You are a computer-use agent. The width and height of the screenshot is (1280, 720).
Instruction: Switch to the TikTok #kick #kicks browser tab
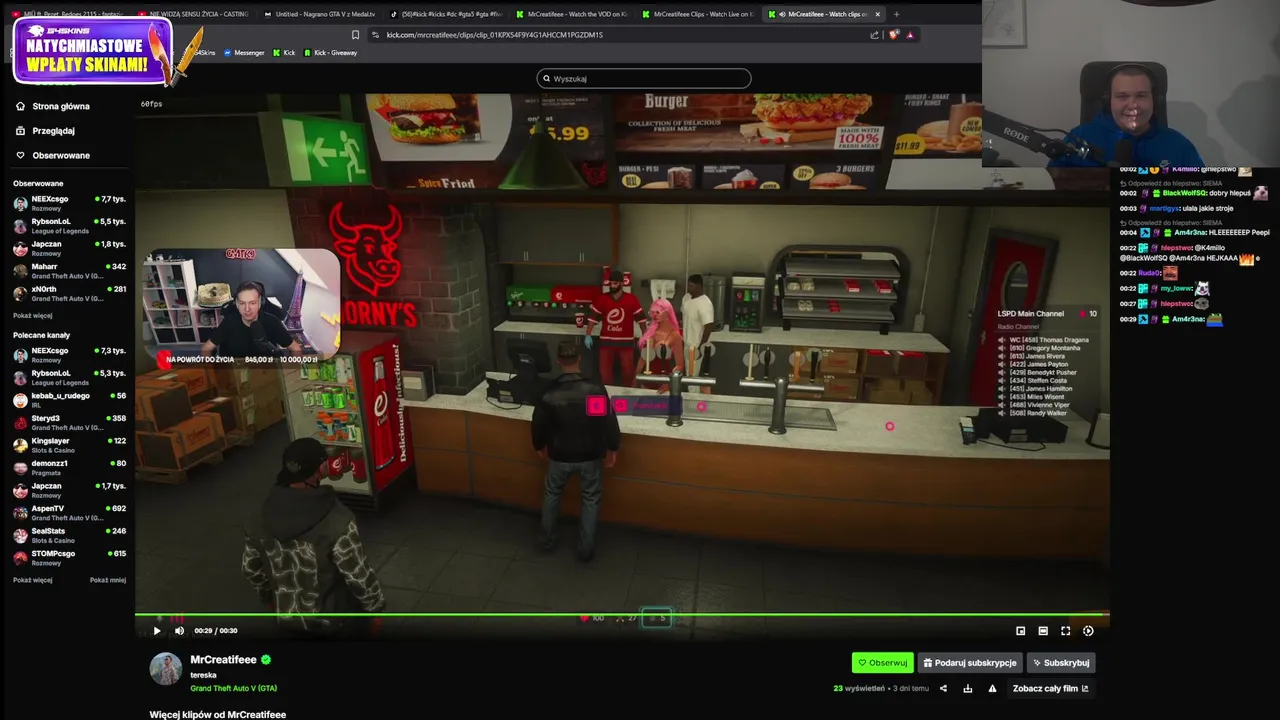pos(445,14)
